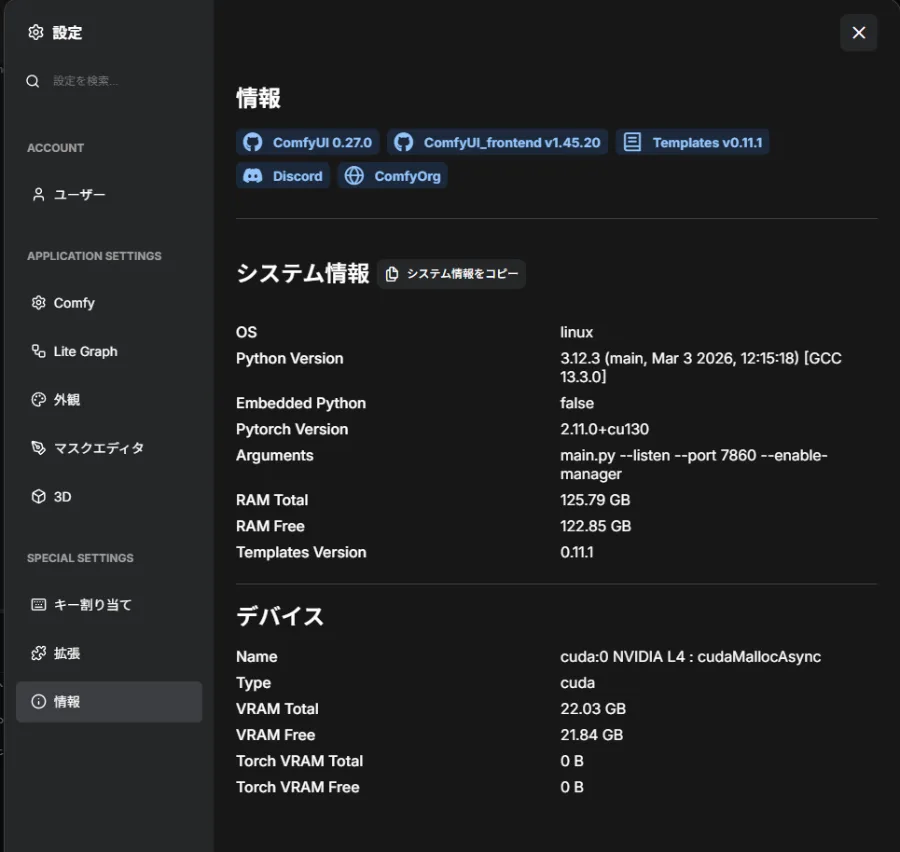Viewport: 900px width, 852px height.
Task: Click the user person icon
Action: coord(38,195)
